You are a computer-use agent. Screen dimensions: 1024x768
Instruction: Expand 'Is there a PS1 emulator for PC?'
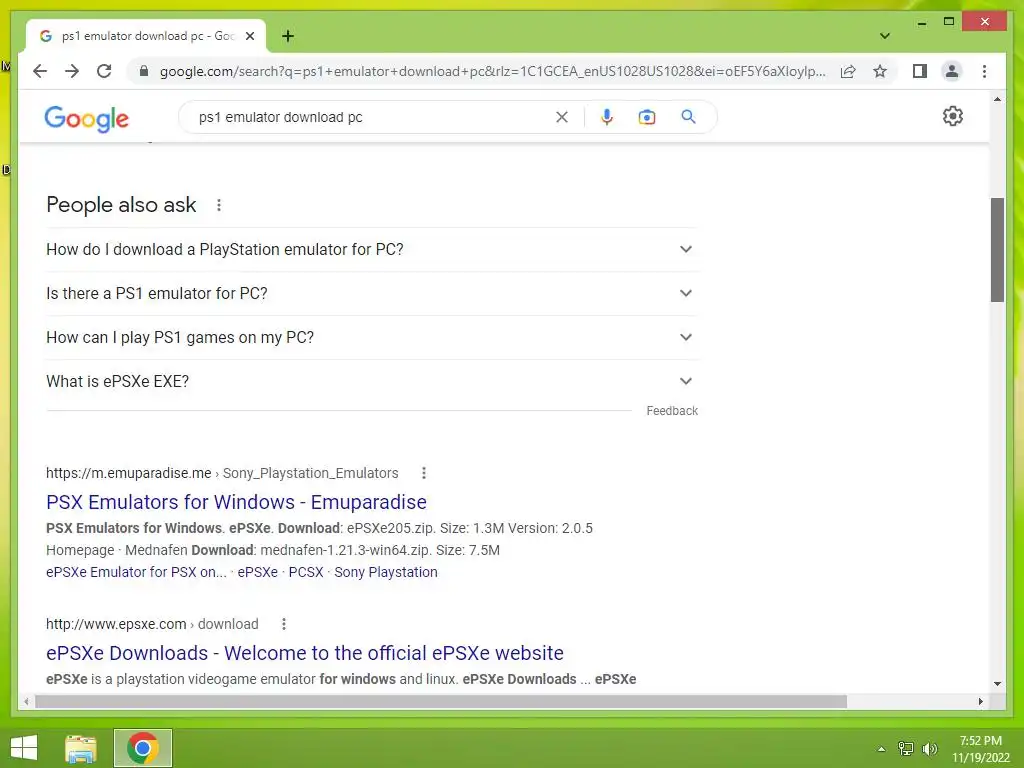pyautogui.click(x=371, y=293)
